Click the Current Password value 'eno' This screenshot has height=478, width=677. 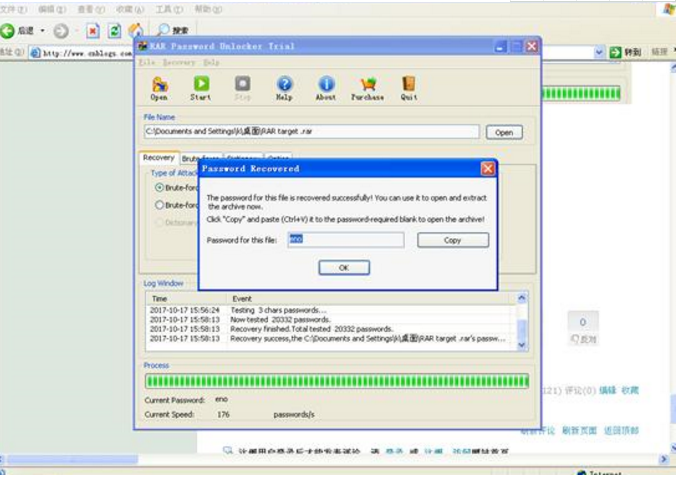[221, 399]
